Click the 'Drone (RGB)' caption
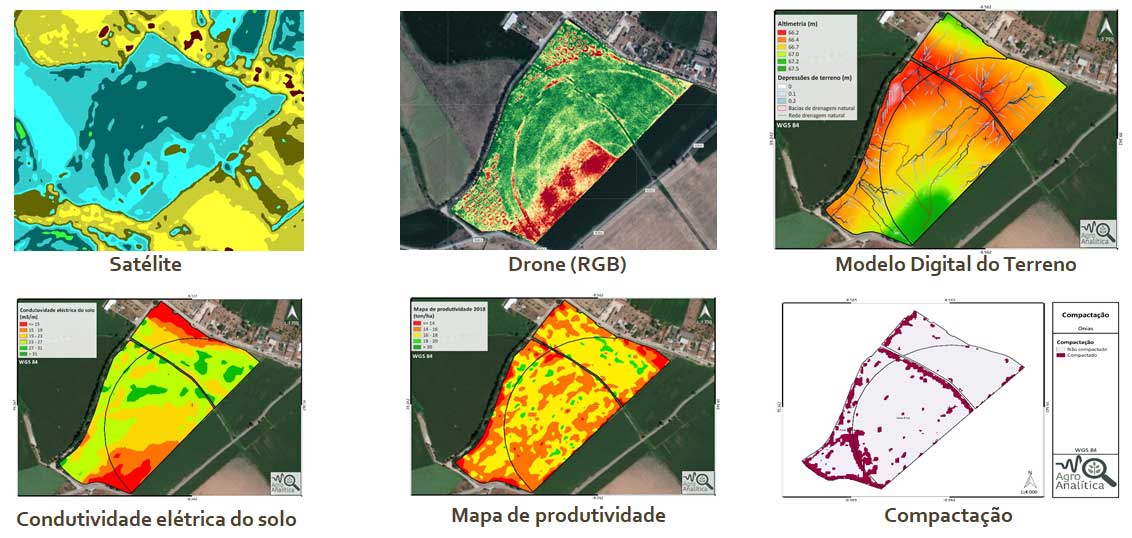Image resolution: width=1132 pixels, height=538 pixels. [567, 265]
